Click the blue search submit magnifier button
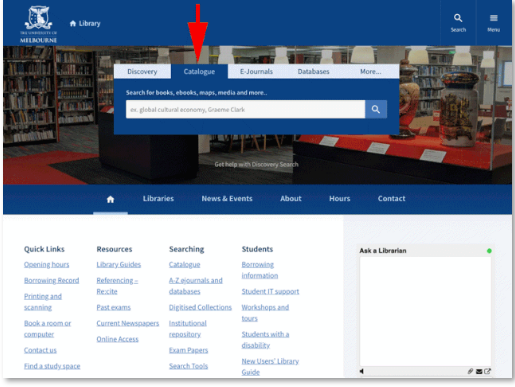This screenshot has width=515, height=387. click(376, 109)
